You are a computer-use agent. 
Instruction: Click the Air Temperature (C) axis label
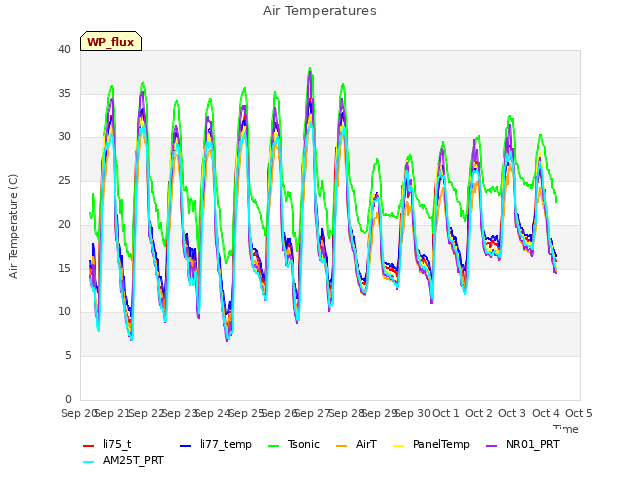coord(13,227)
